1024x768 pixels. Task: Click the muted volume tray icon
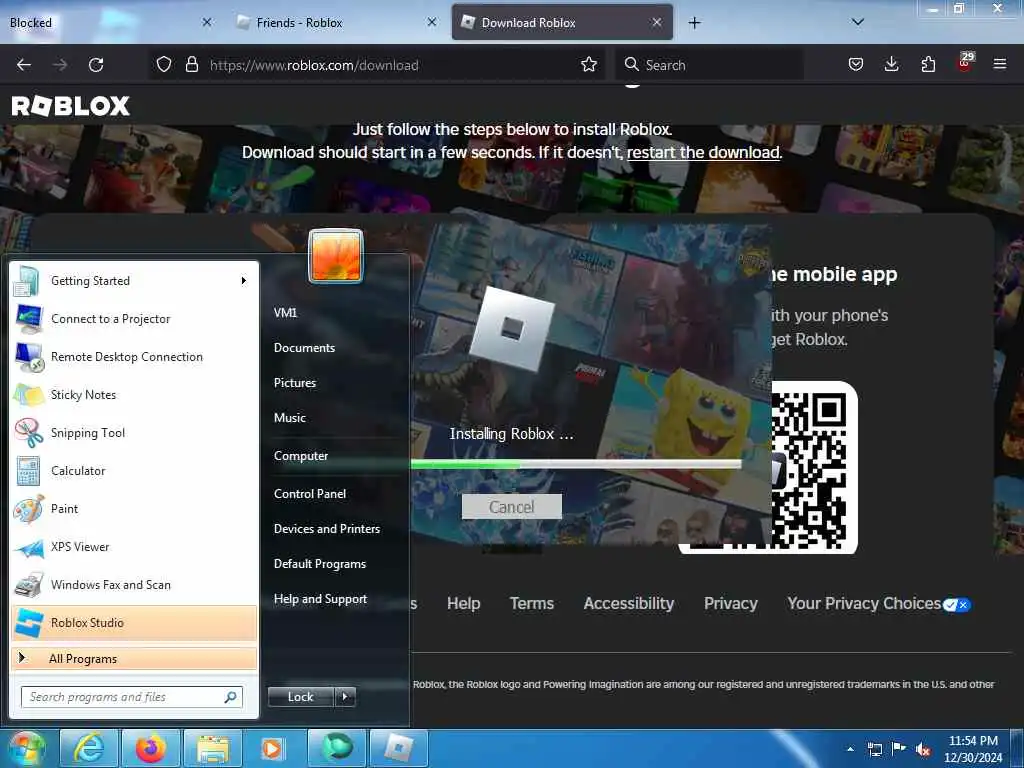[923, 749]
